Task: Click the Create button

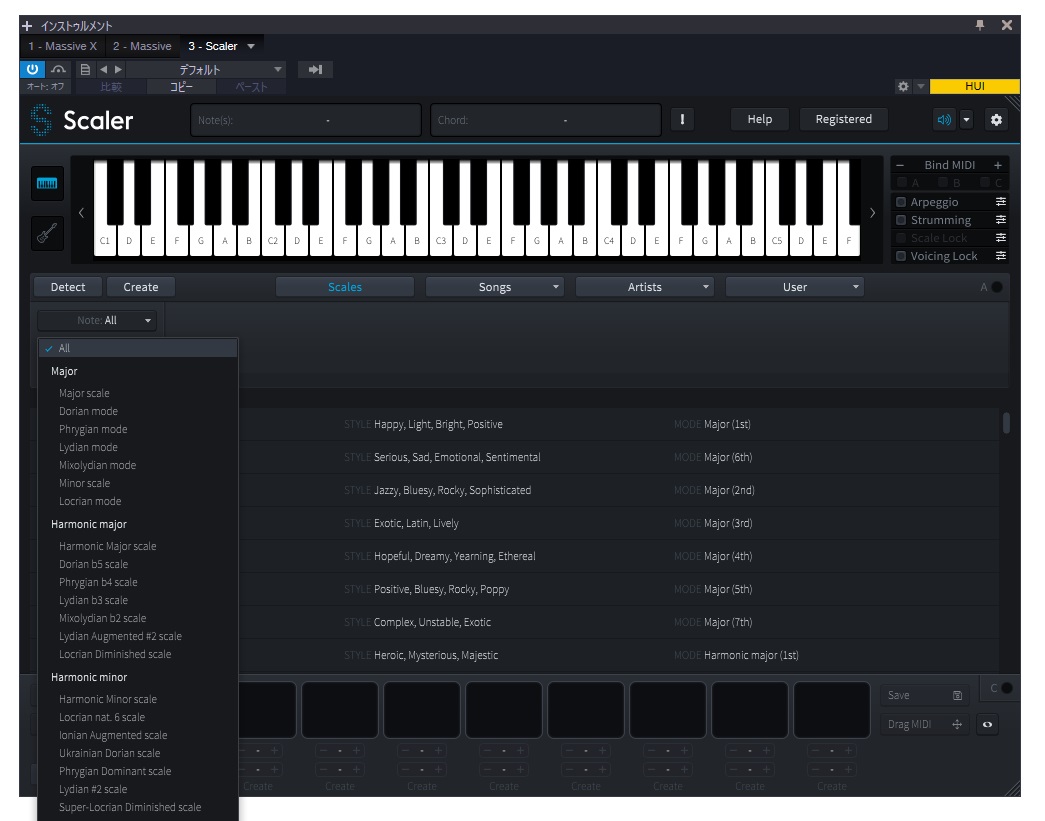Action: tap(141, 287)
